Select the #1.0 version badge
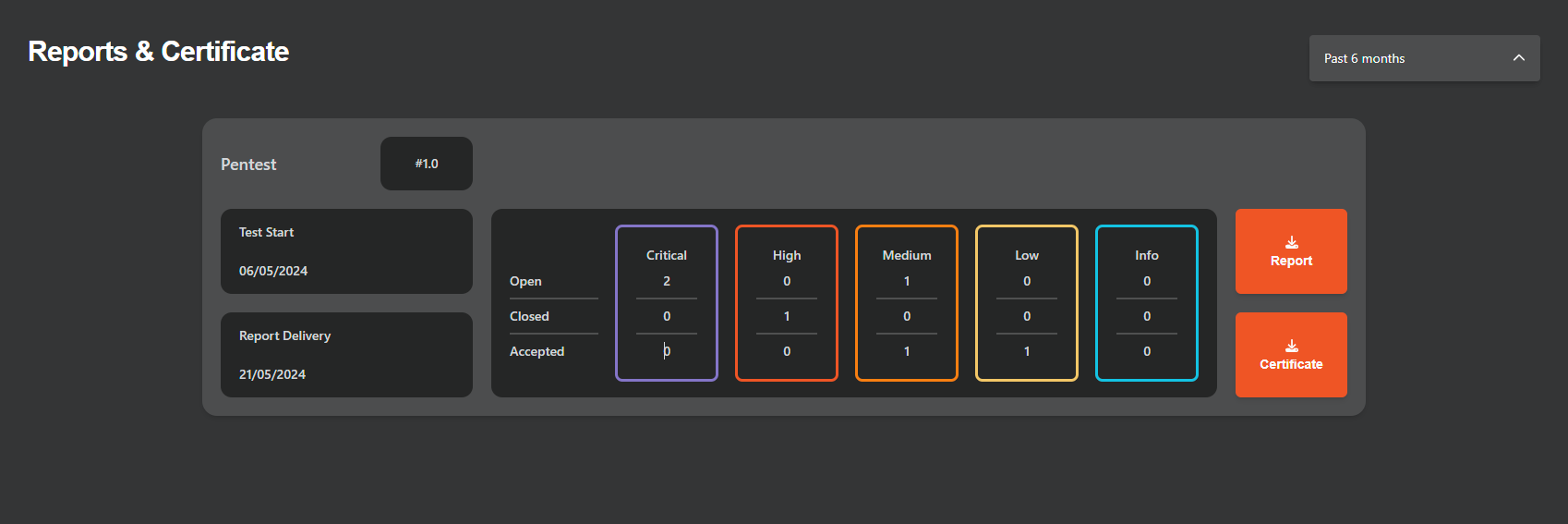The width and height of the screenshot is (1568, 524). point(427,164)
